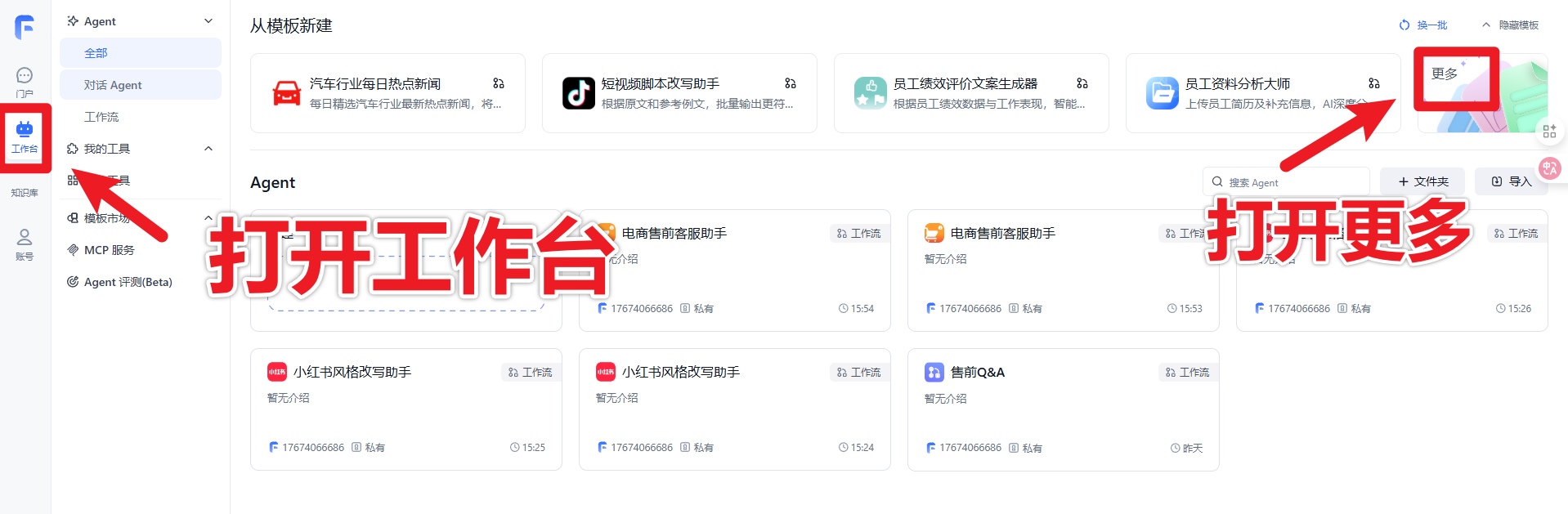This screenshot has width=1568, height=514.
Task: Click the 售前Q&A card icon
Action: [934, 373]
